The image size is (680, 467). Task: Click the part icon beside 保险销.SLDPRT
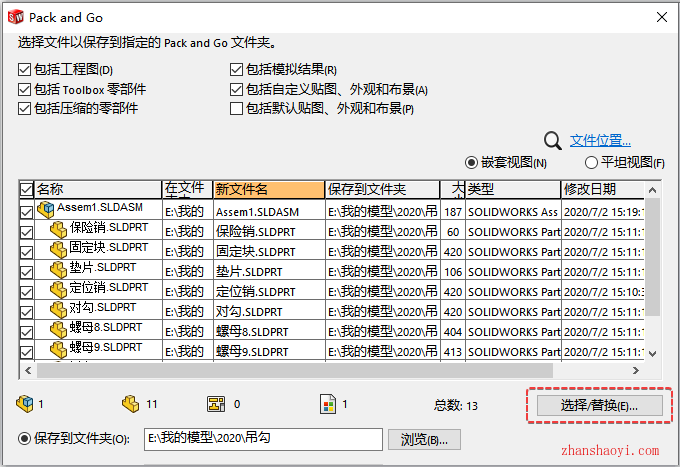(58, 230)
